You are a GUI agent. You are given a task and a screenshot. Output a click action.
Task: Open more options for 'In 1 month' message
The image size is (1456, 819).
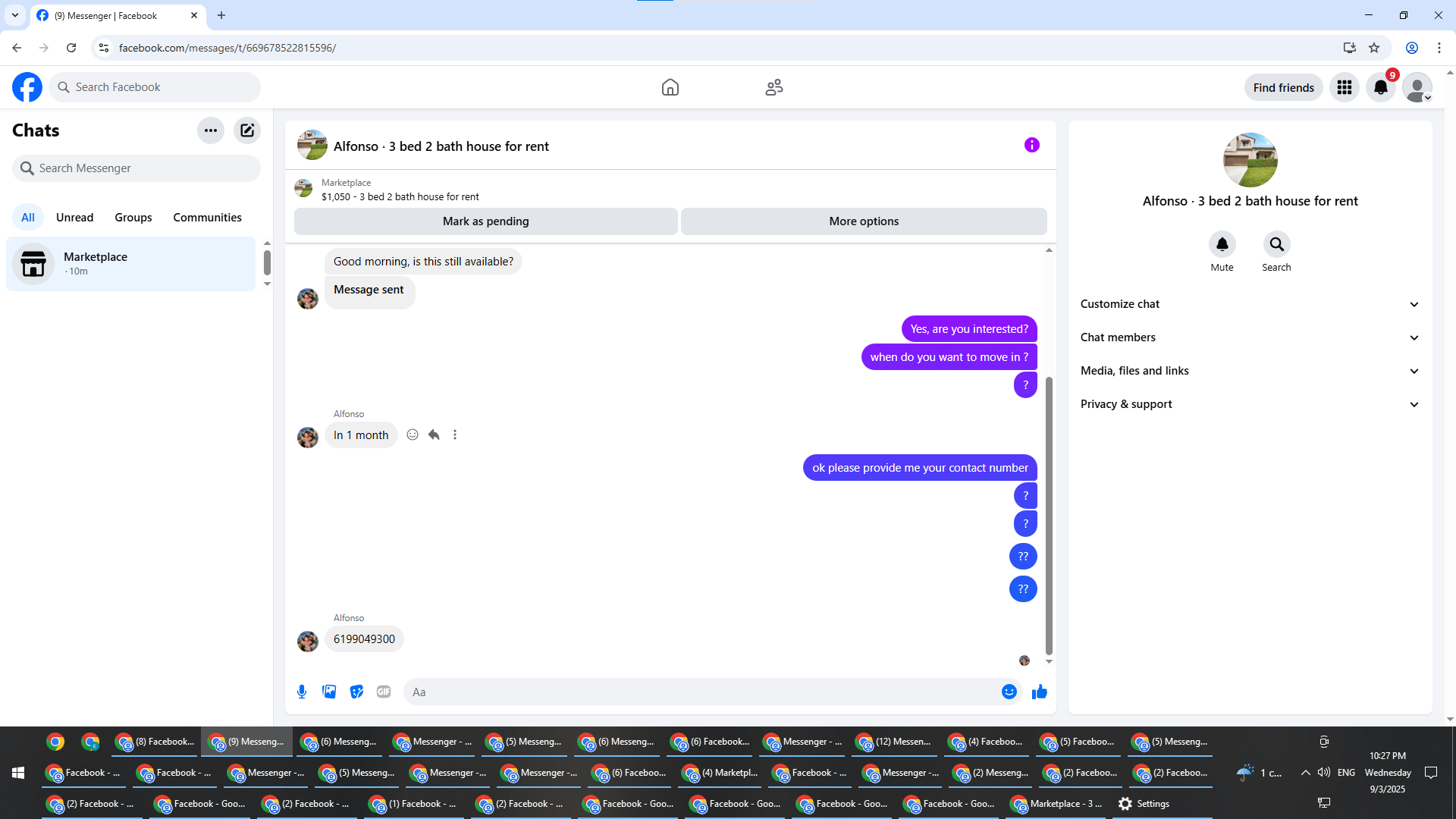(455, 435)
